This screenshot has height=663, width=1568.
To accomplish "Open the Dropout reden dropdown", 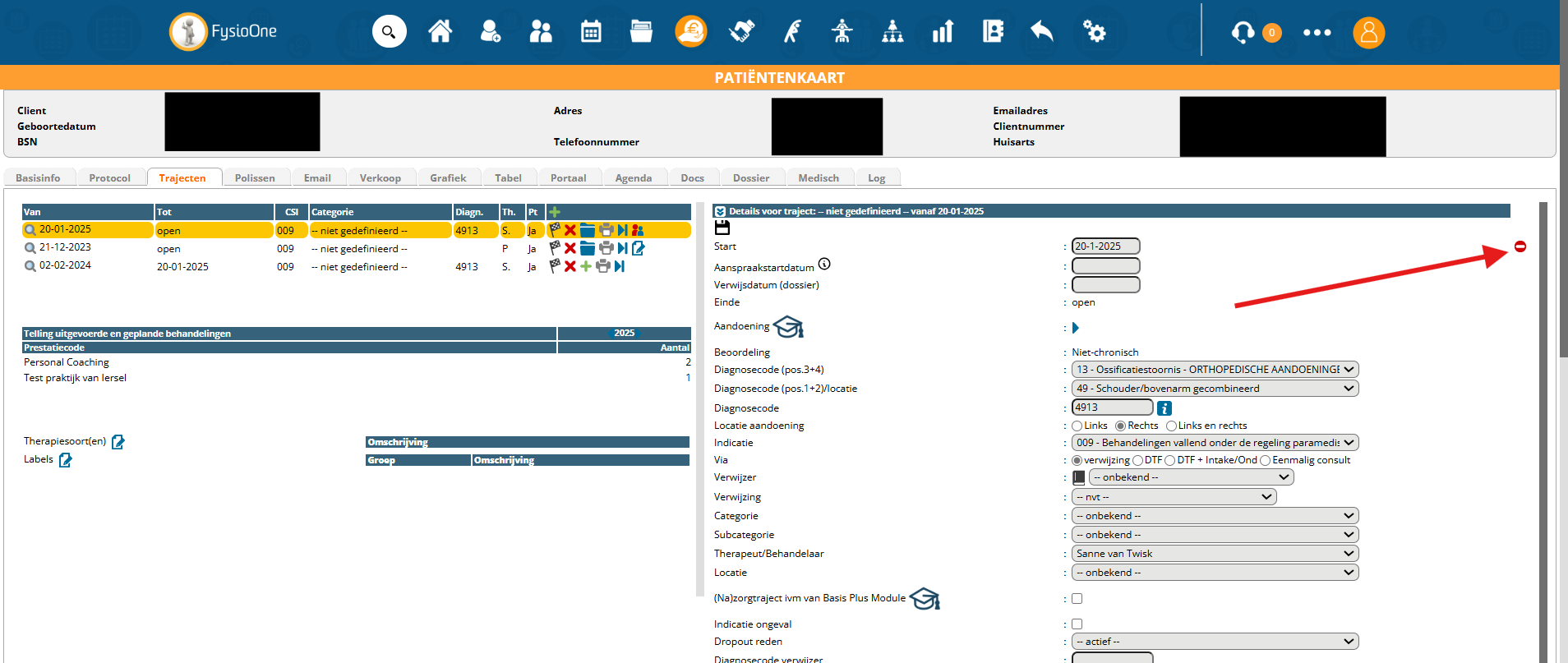I will tap(1215, 642).
